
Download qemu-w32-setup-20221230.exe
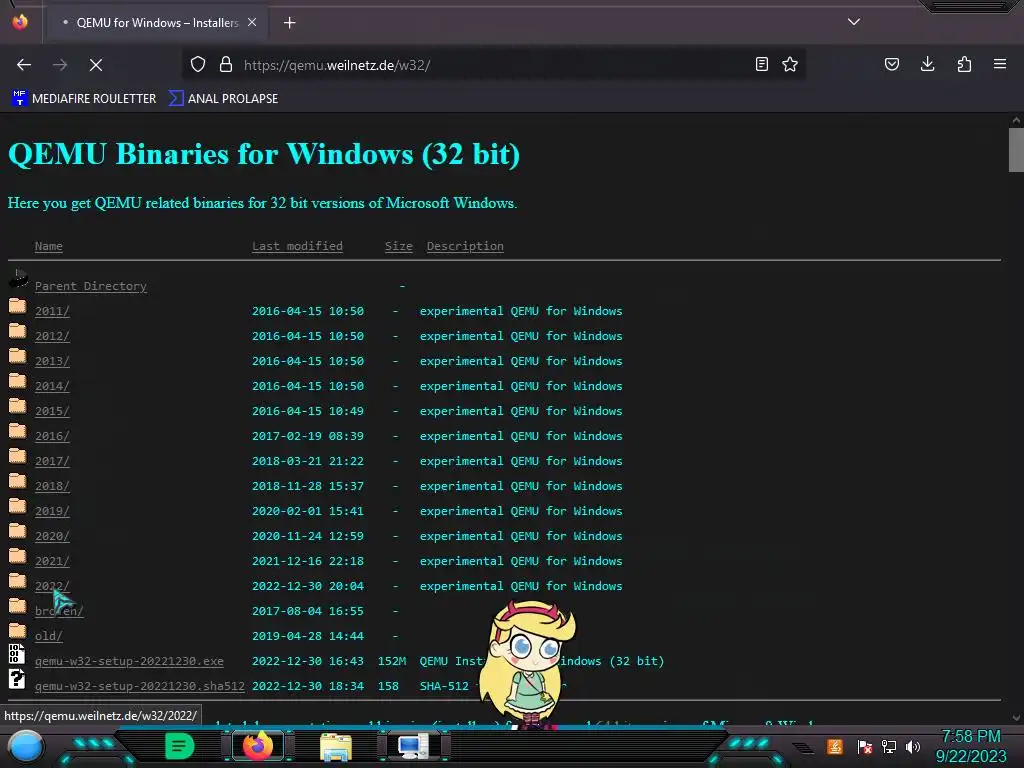coord(129,662)
